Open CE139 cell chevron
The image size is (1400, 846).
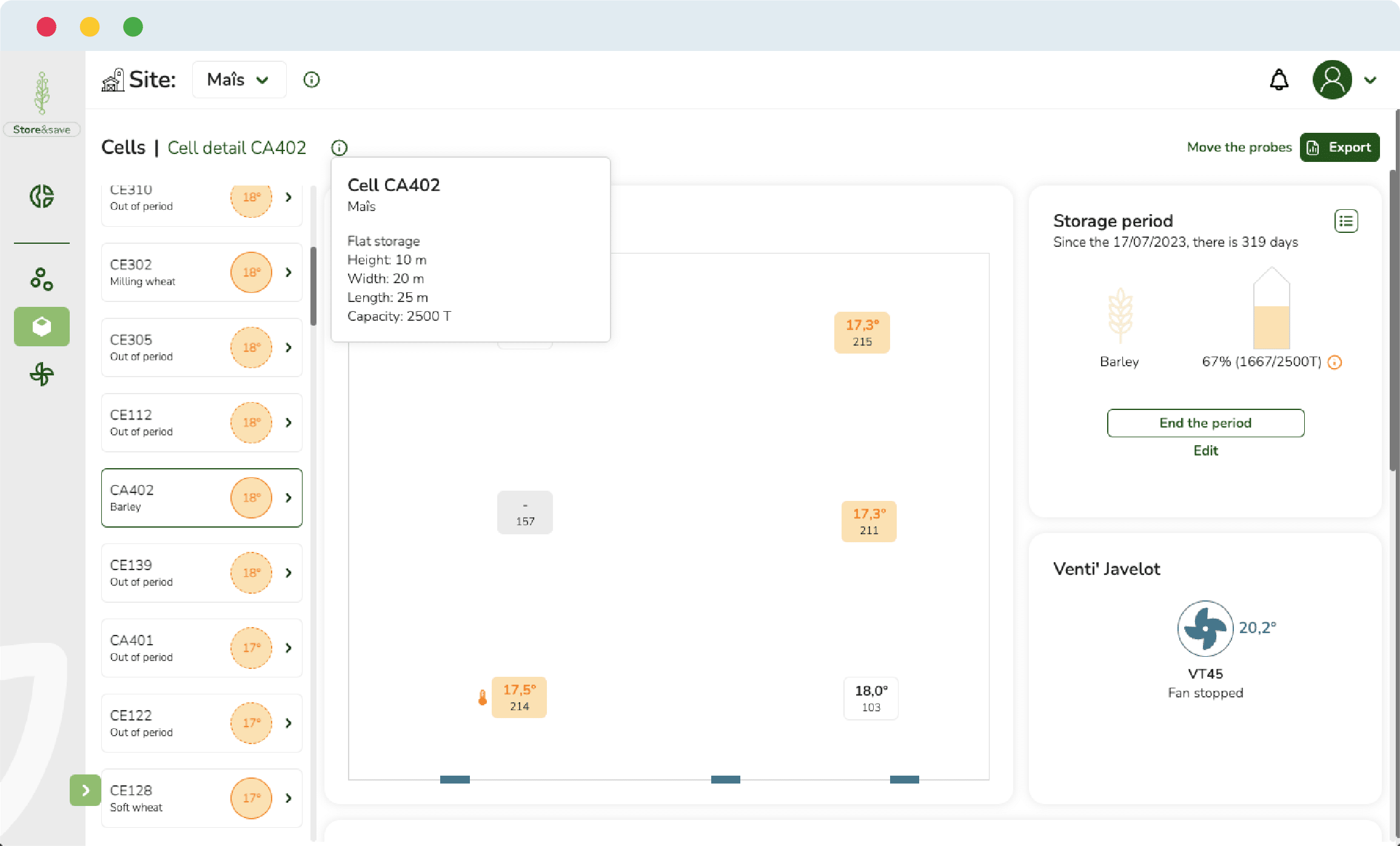[x=289, y=573]
